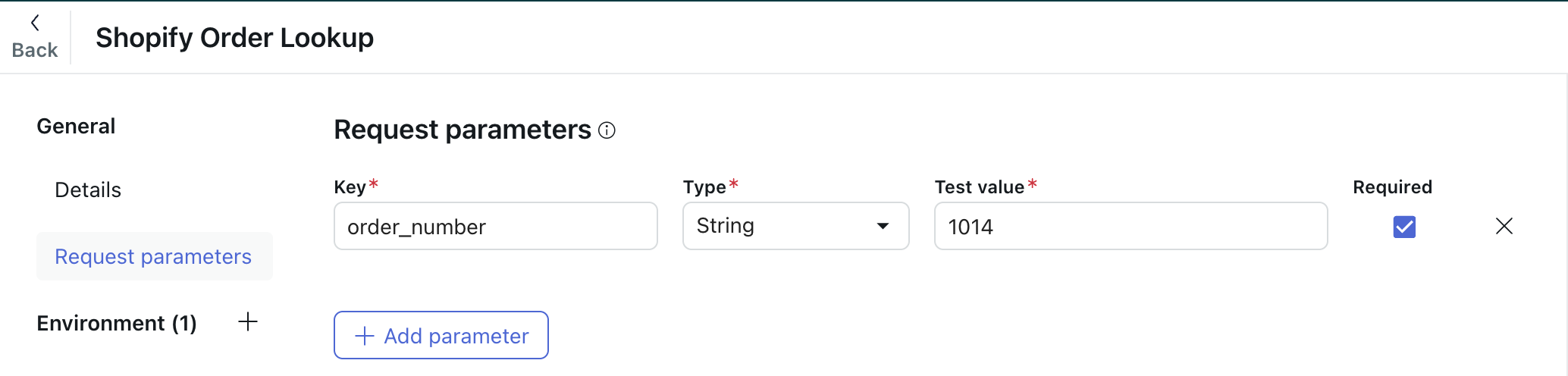Click the Request parameters main heading text

tap(462, 130)
